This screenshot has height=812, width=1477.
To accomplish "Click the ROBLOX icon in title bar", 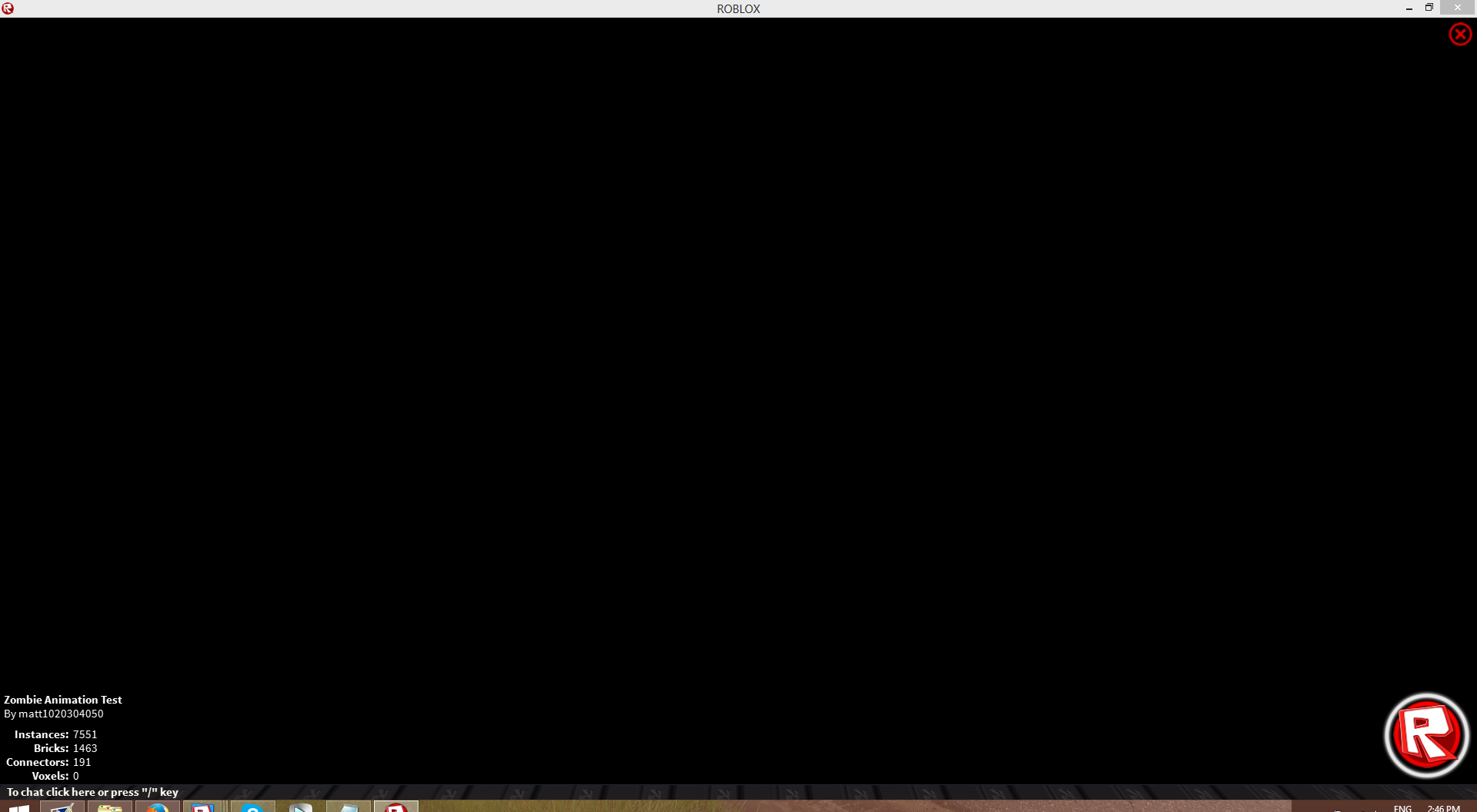I will pos(8,8).
